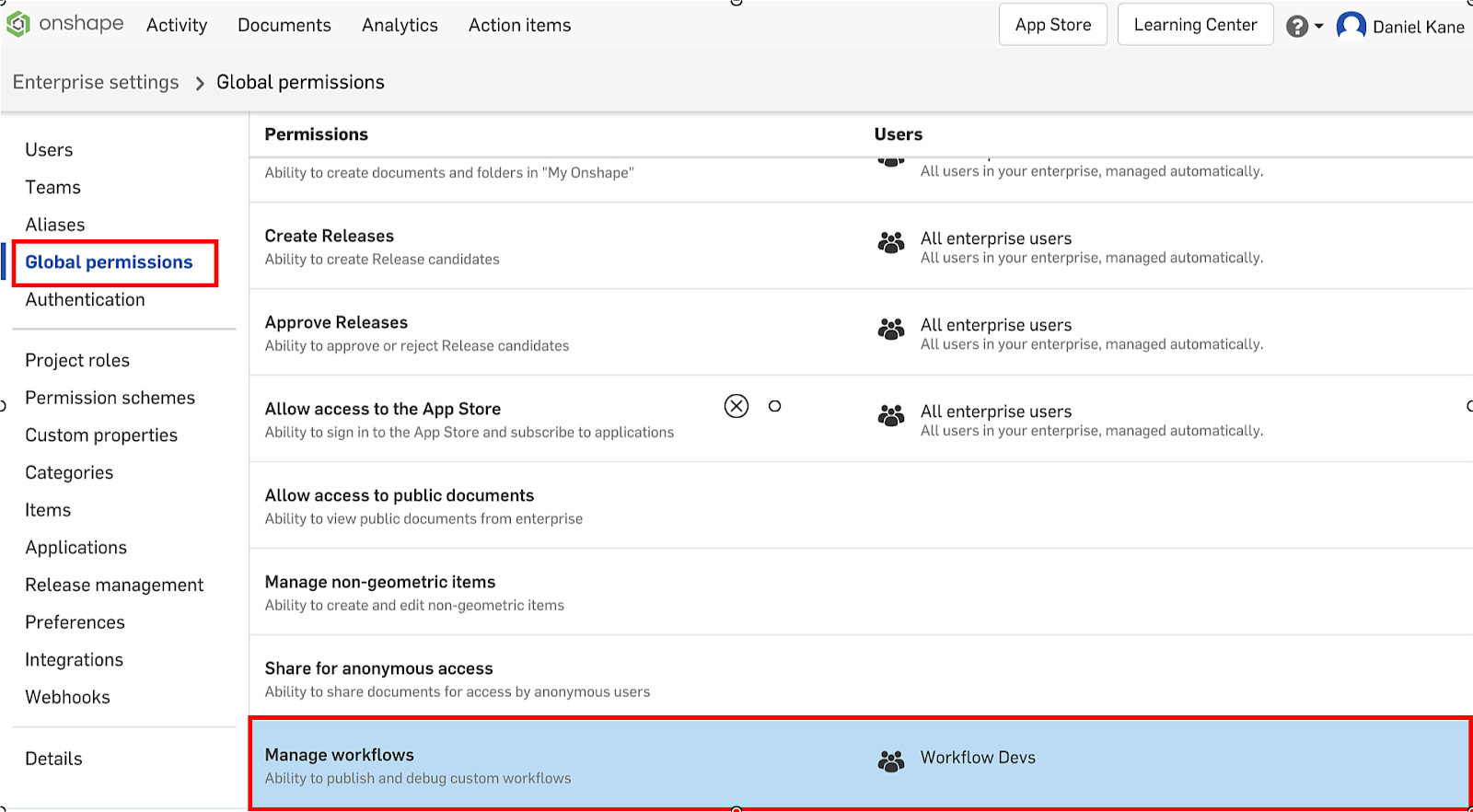Open the Documents menu

tap(284, 25)
